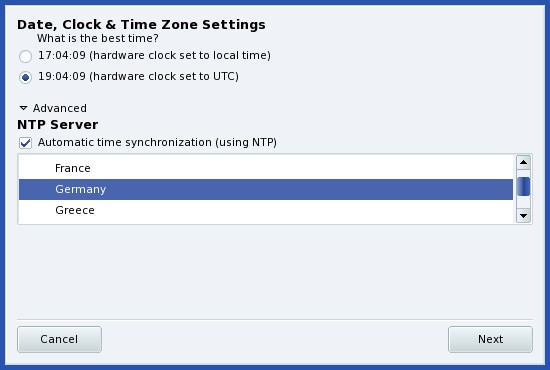Viewport: 550px width, 370px height.
Task: Click the server list scroll down arrow
Action: (523, 215)
